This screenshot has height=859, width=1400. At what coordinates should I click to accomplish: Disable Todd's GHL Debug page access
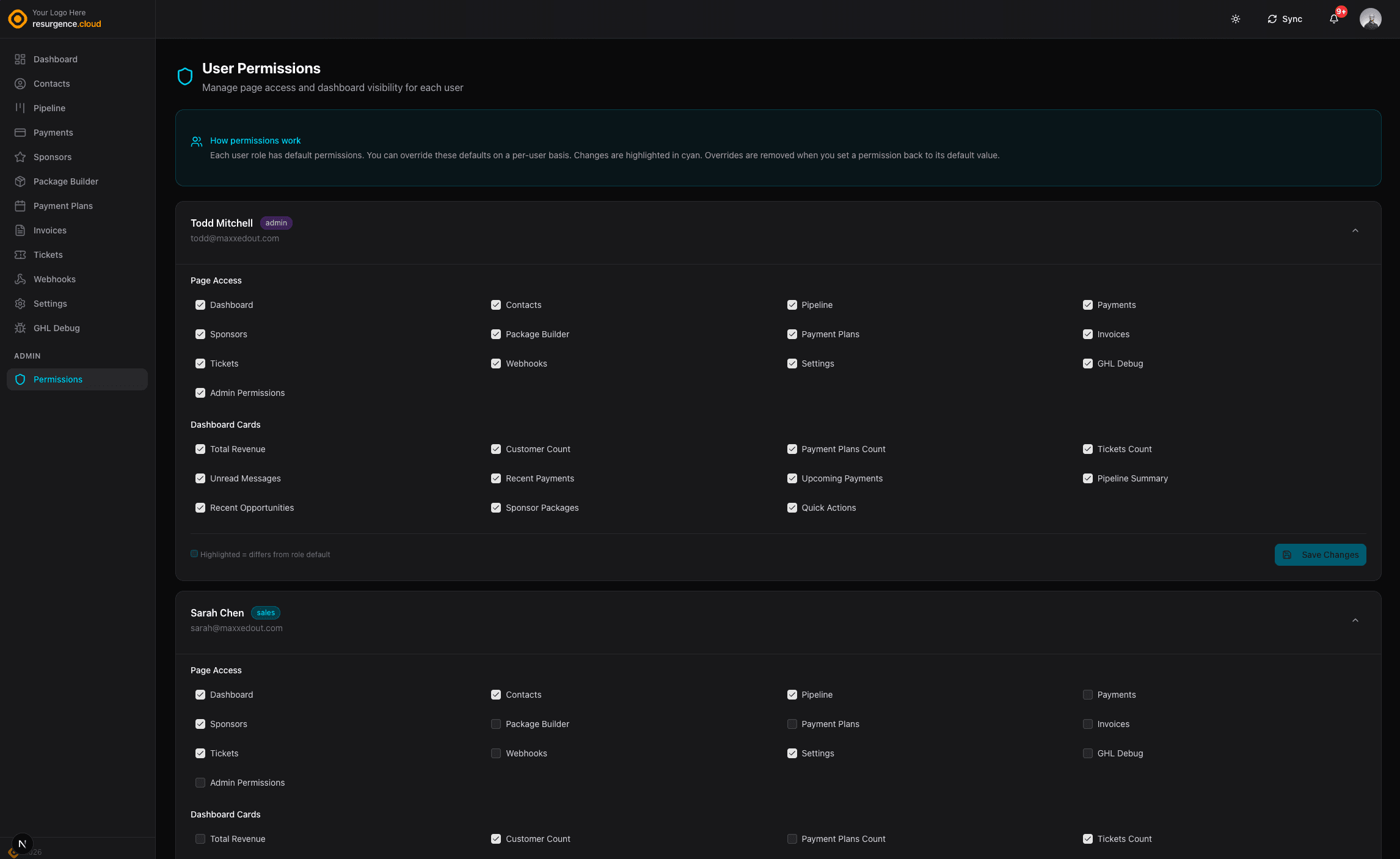click(1088, 364)
